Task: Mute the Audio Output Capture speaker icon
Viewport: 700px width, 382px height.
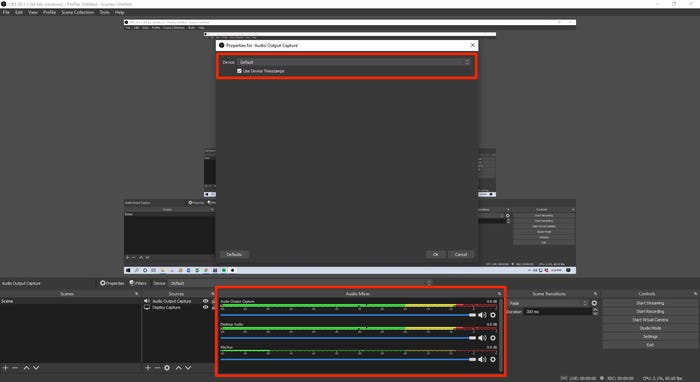Action: tap(482, 315)
